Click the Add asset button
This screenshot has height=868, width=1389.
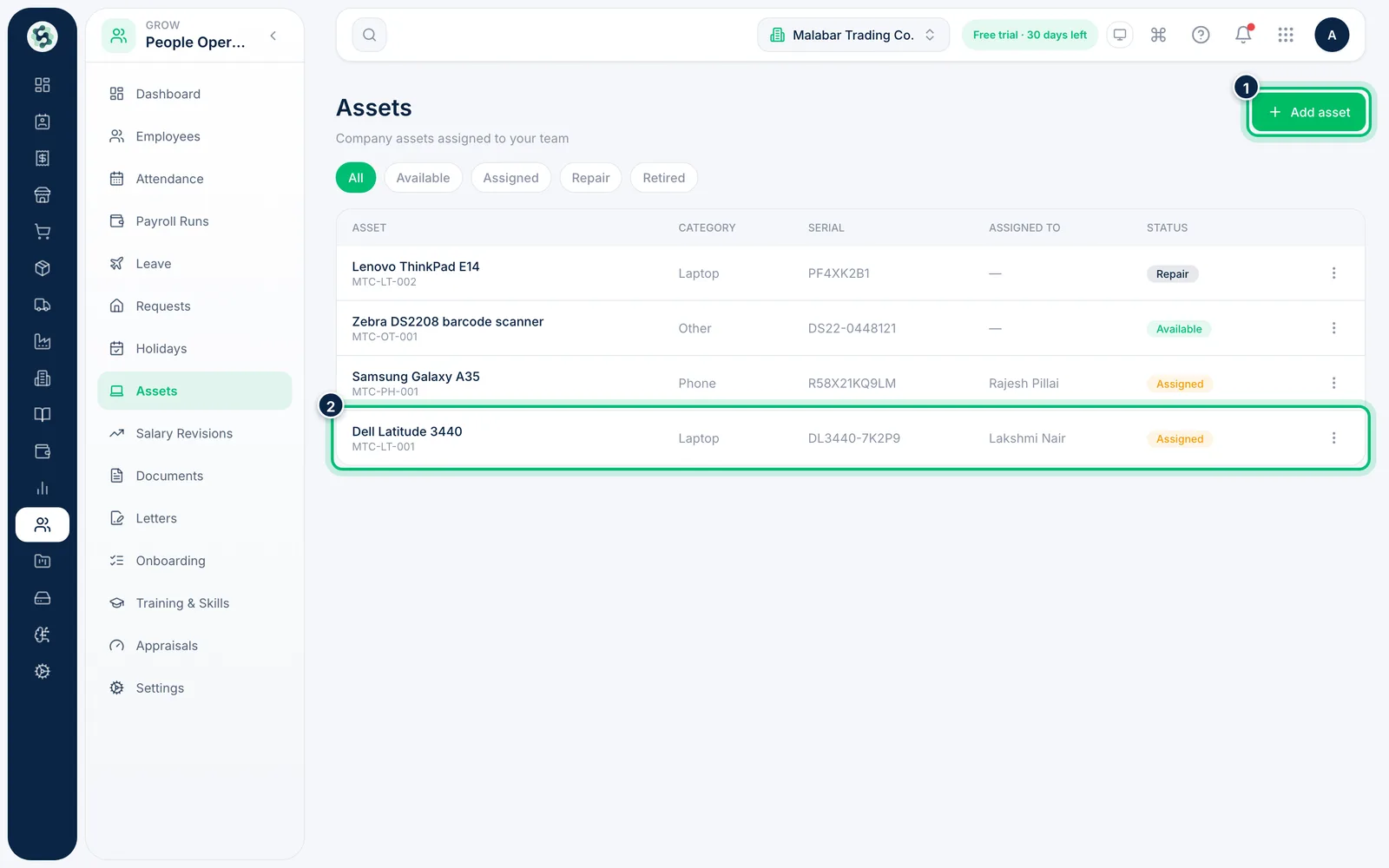point(1309,112)
